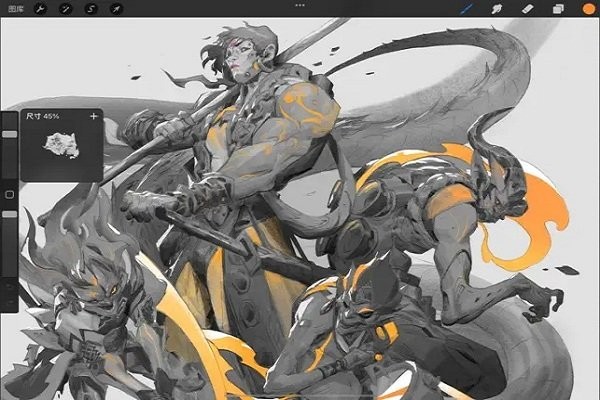
Task: Tap the flame-haired character's glowing eyes
Action: click(107, 287)
